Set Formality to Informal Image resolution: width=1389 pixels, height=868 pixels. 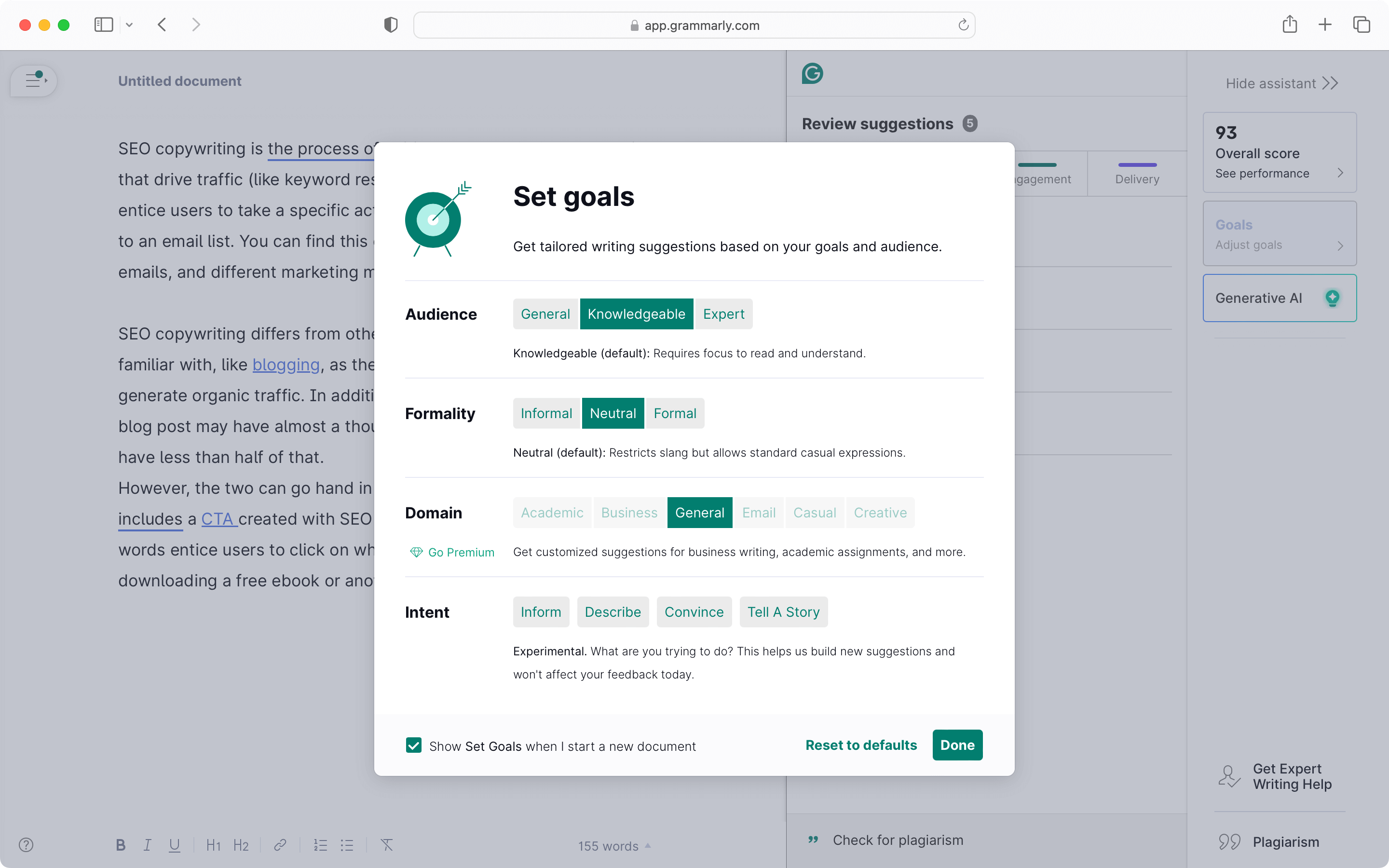point(546,413)
